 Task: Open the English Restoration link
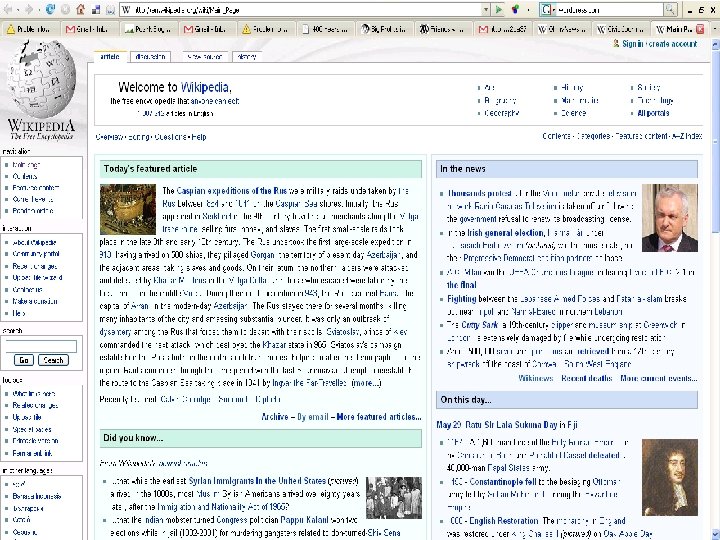[503, 521]
